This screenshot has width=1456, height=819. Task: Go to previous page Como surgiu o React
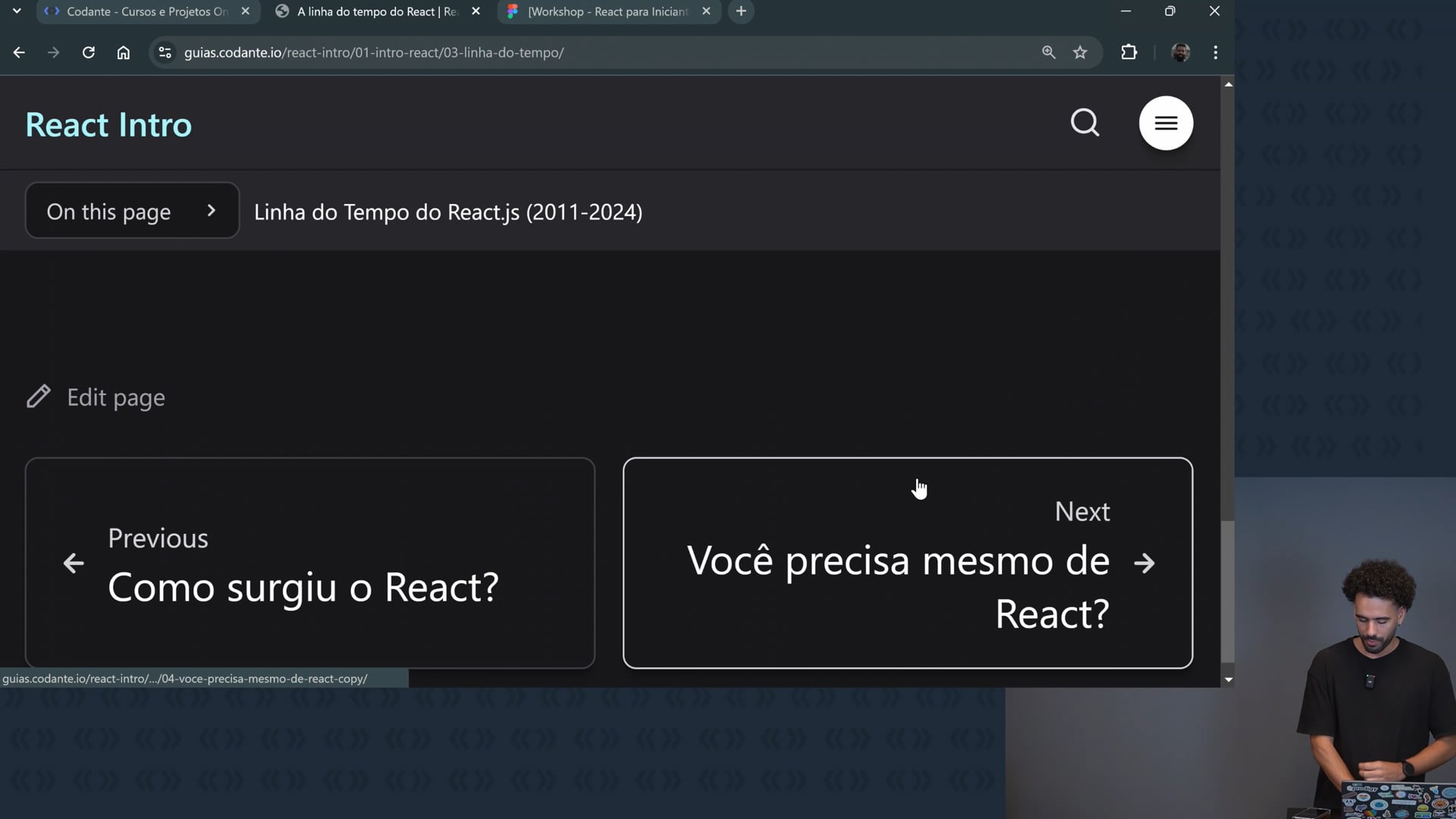click(x=309, y=563)
